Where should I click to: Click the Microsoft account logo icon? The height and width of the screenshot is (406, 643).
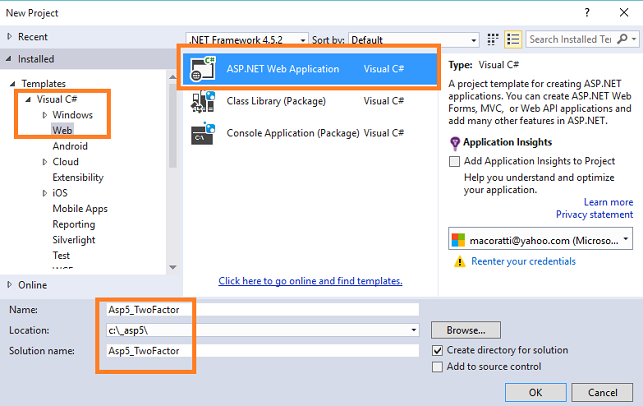point(458,240)
